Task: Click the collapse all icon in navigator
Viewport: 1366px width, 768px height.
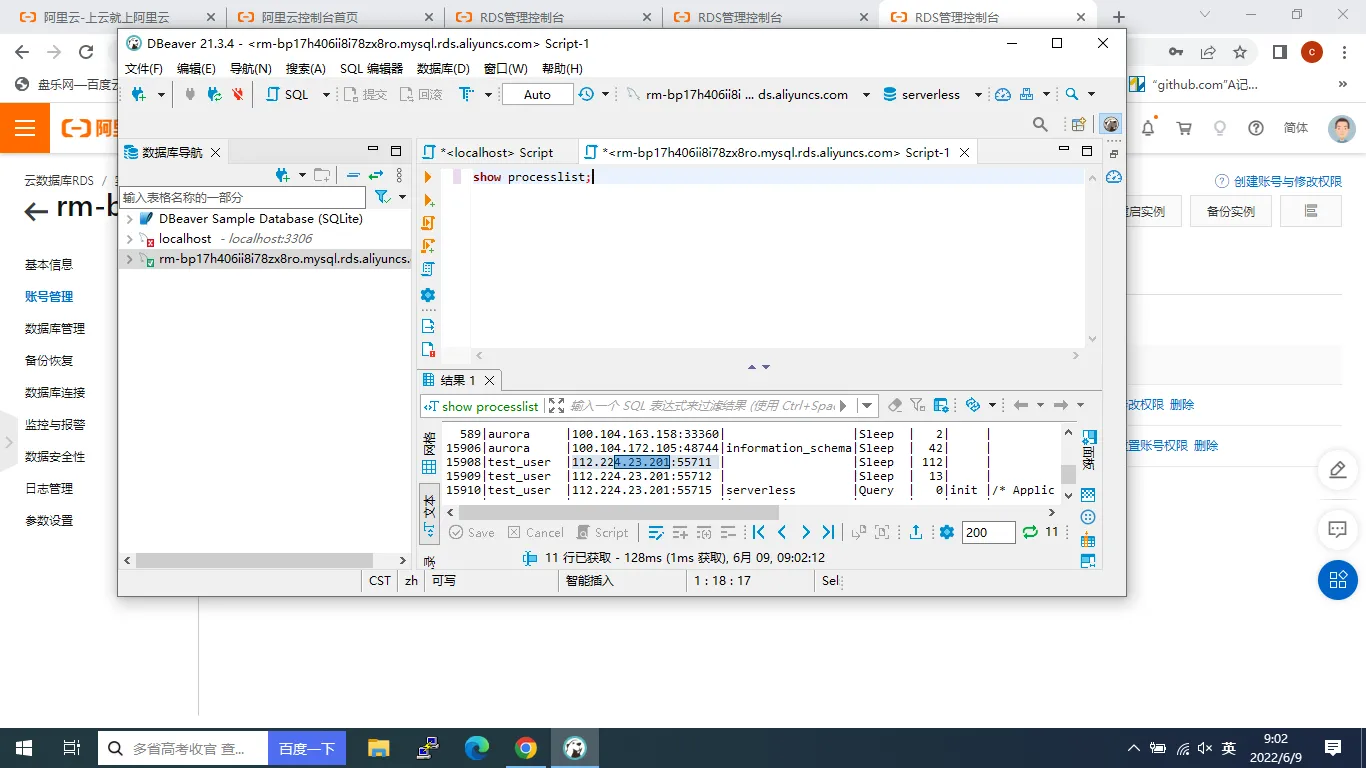Action: point(353,175)
